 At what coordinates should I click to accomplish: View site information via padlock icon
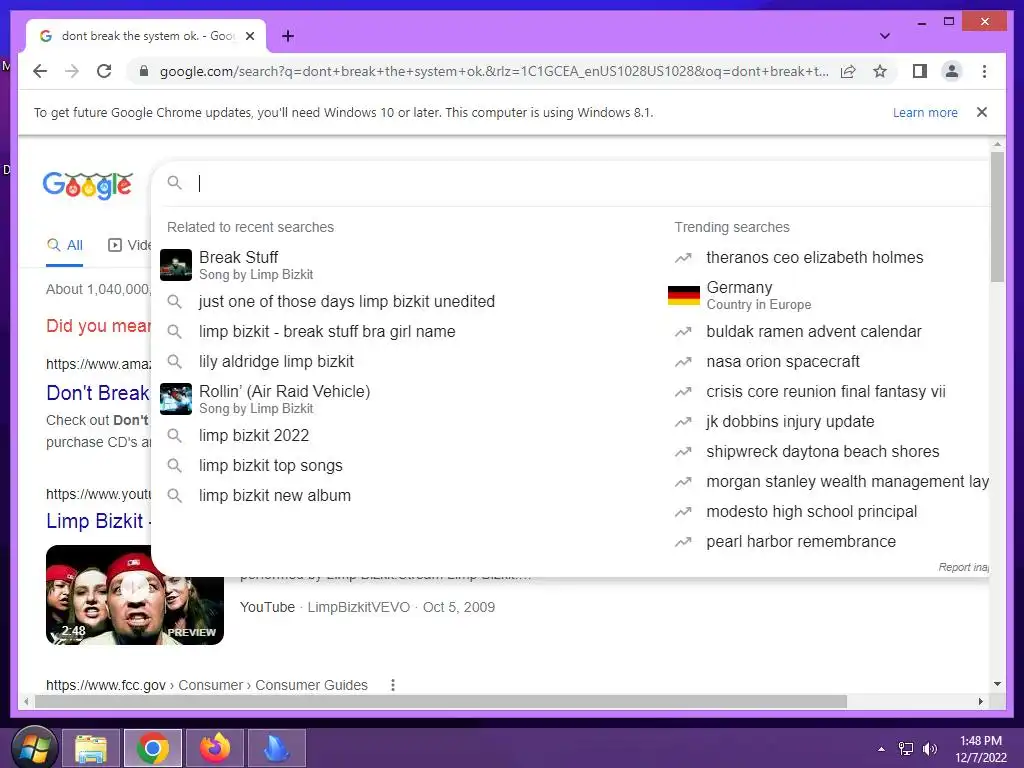coord(144,71)
